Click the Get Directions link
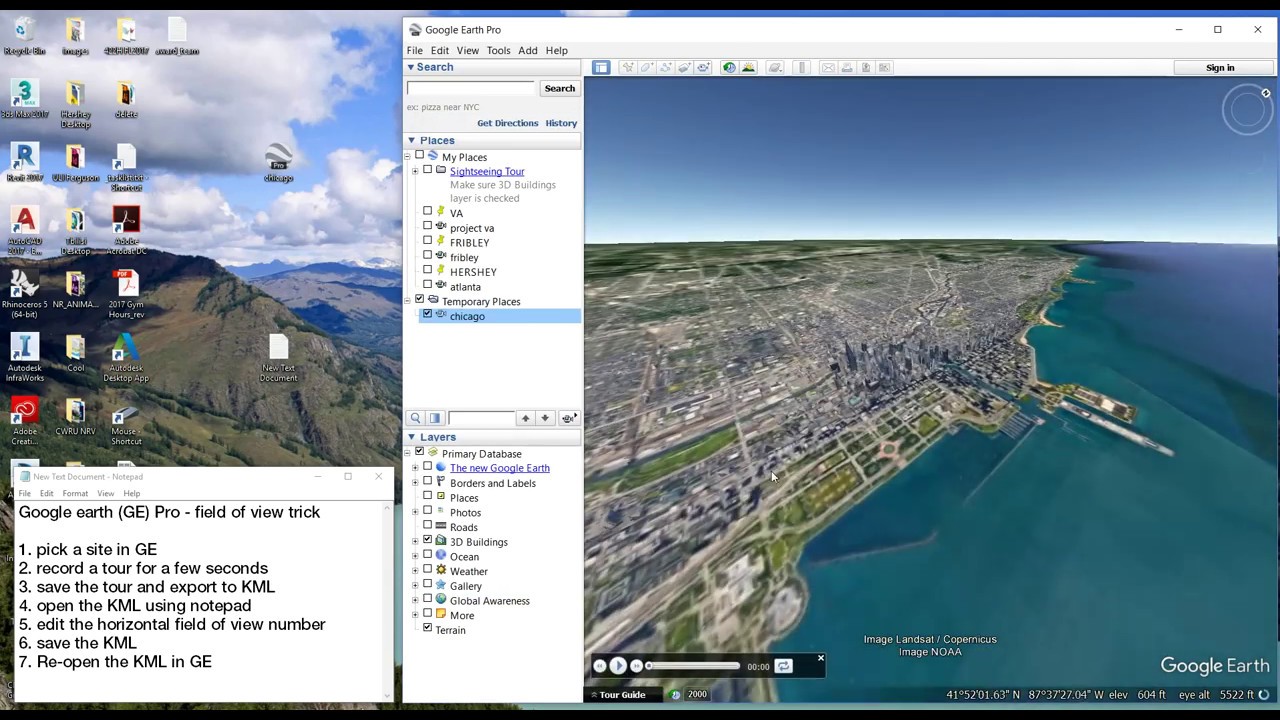The width and height of the screenshot is (1280, 720). point(507,123)
